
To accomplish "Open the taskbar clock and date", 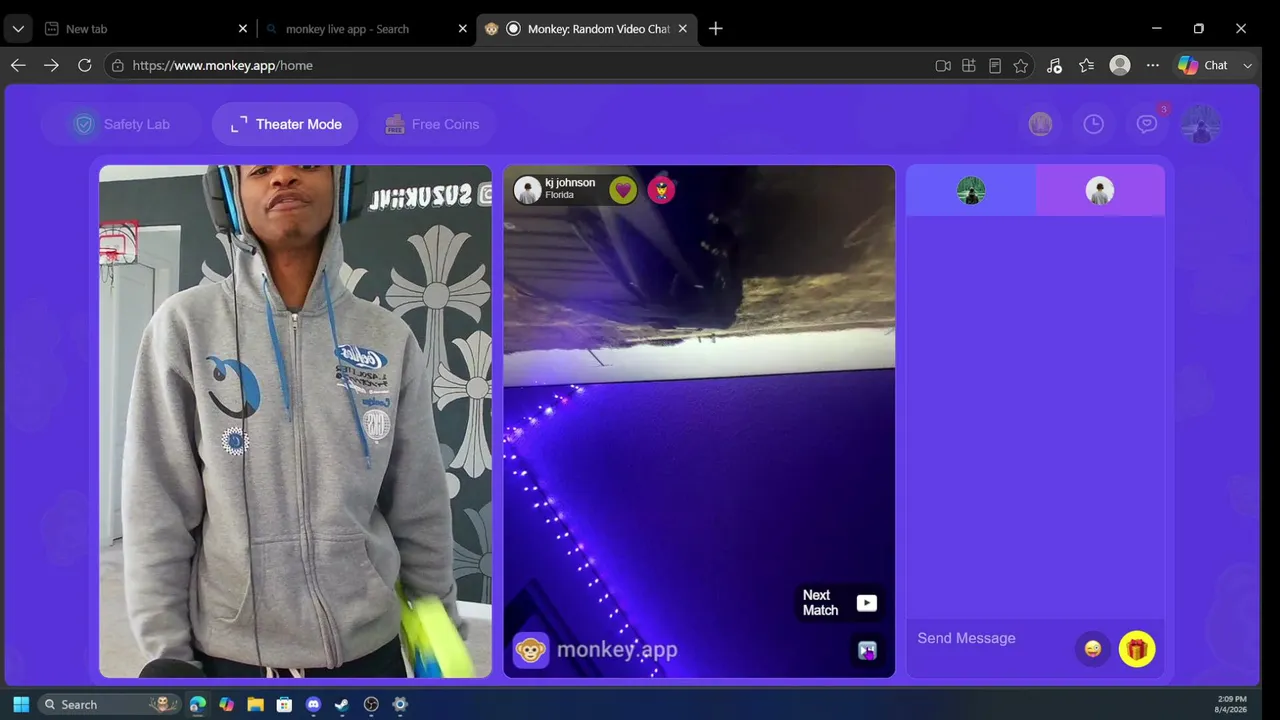I will tap(1231, 704).
